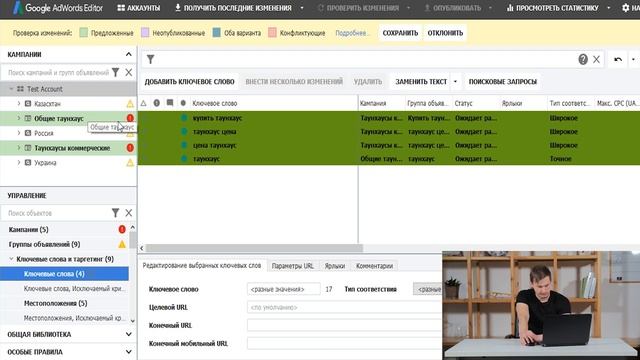Screen dimensions: 640x360
Task: Expand the Казахстан campaign
Action: click(18, 104)
